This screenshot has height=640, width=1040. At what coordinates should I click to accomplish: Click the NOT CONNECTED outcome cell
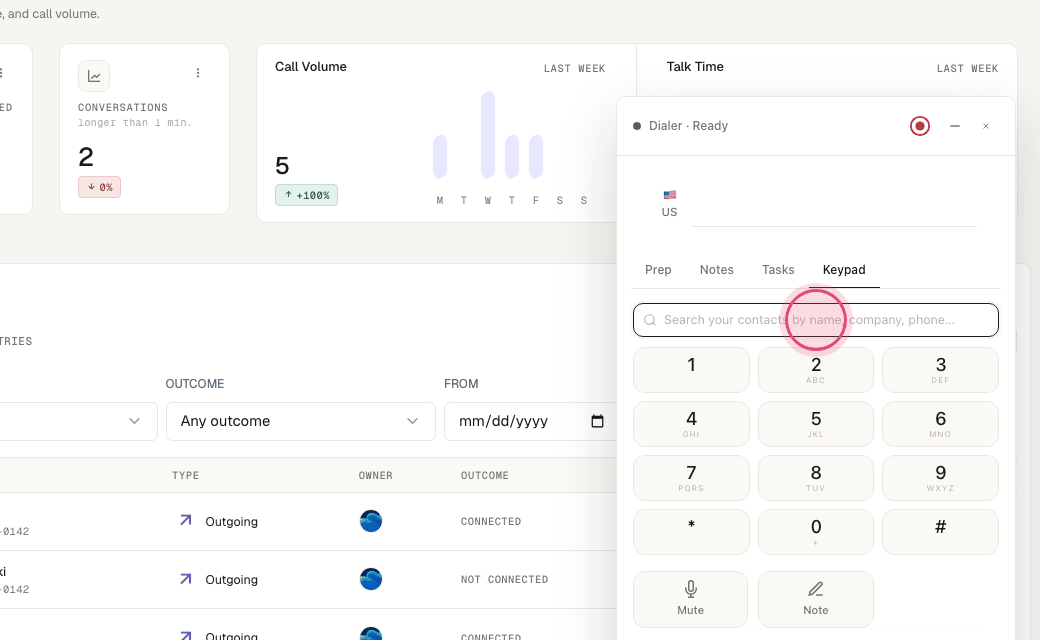(x=505, y=580)
